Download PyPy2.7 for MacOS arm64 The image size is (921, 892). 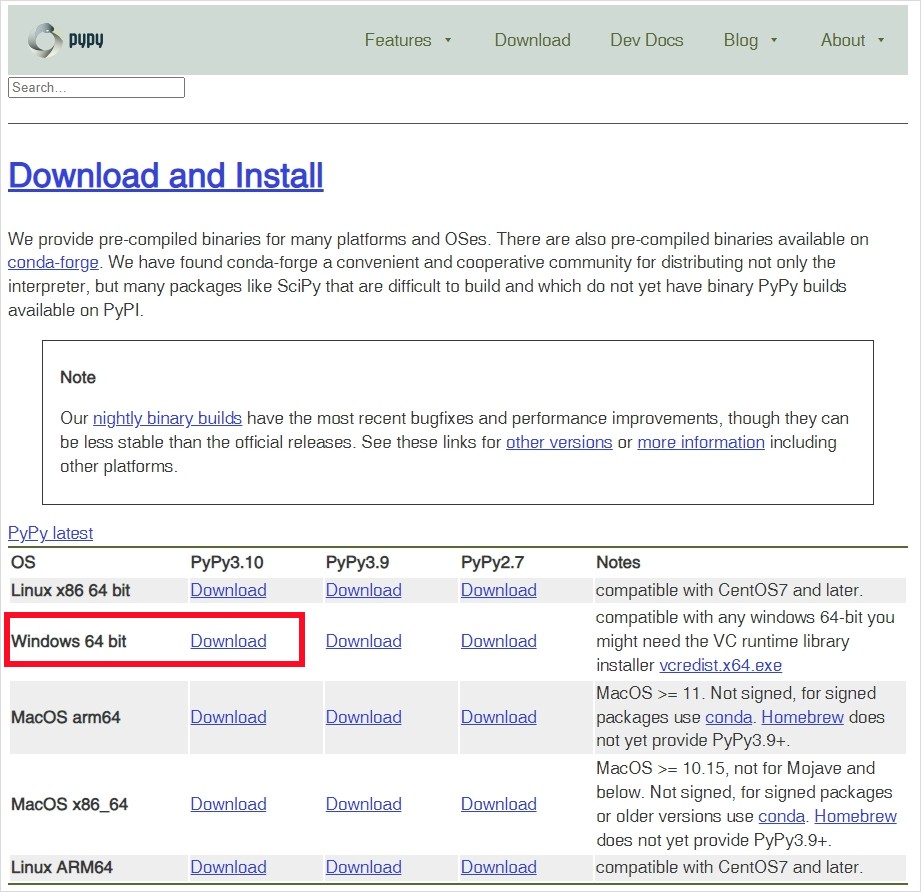pos(499,717)
